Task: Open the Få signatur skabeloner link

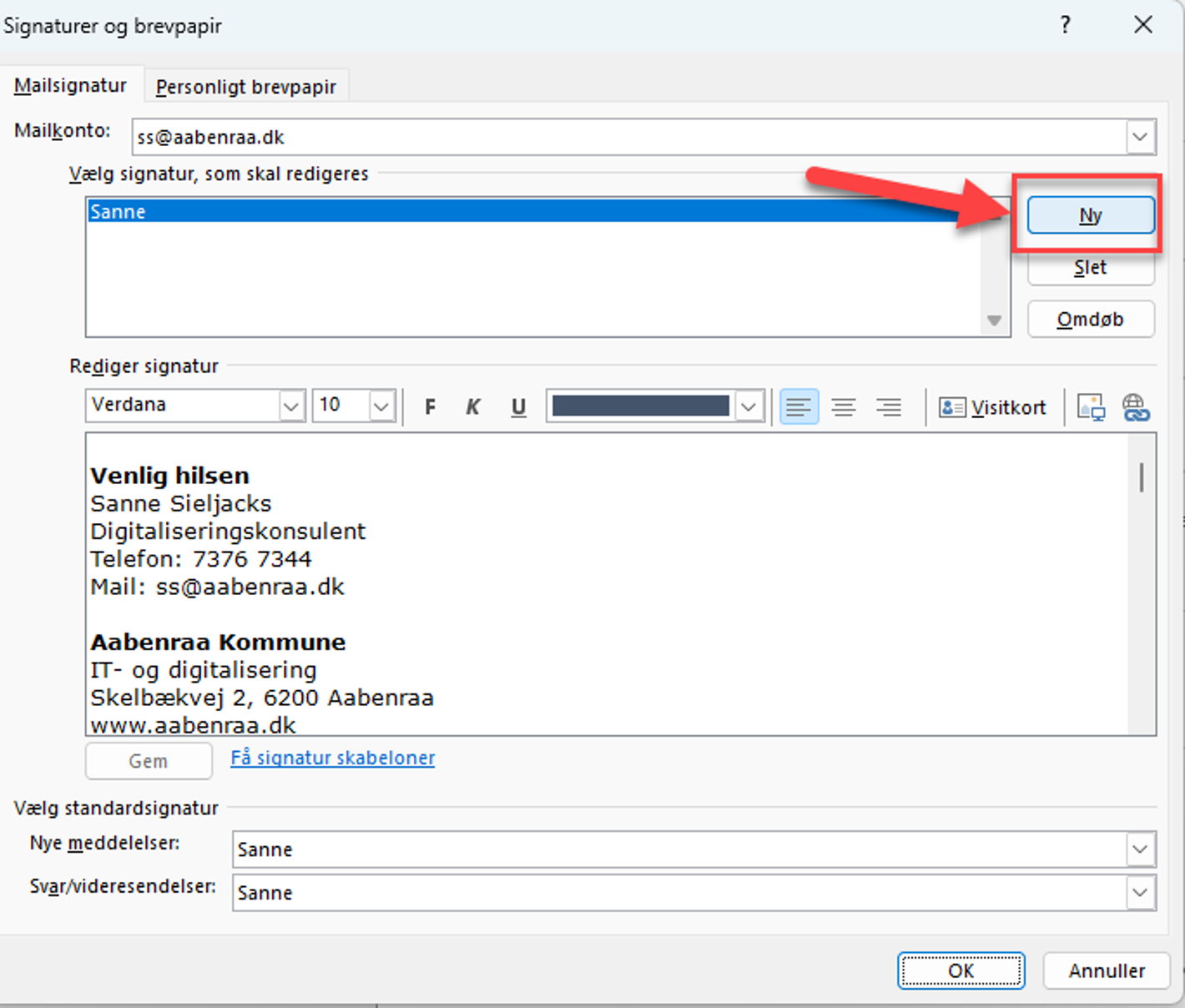Action: [332, 758]
